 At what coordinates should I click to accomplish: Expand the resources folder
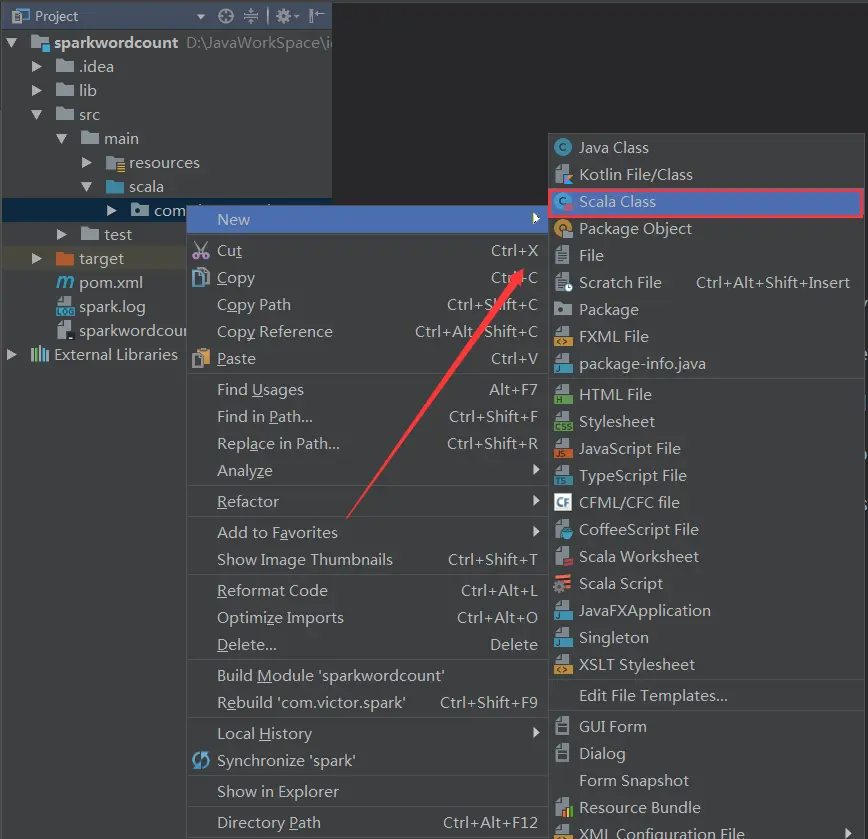click(x=86, y=162)
